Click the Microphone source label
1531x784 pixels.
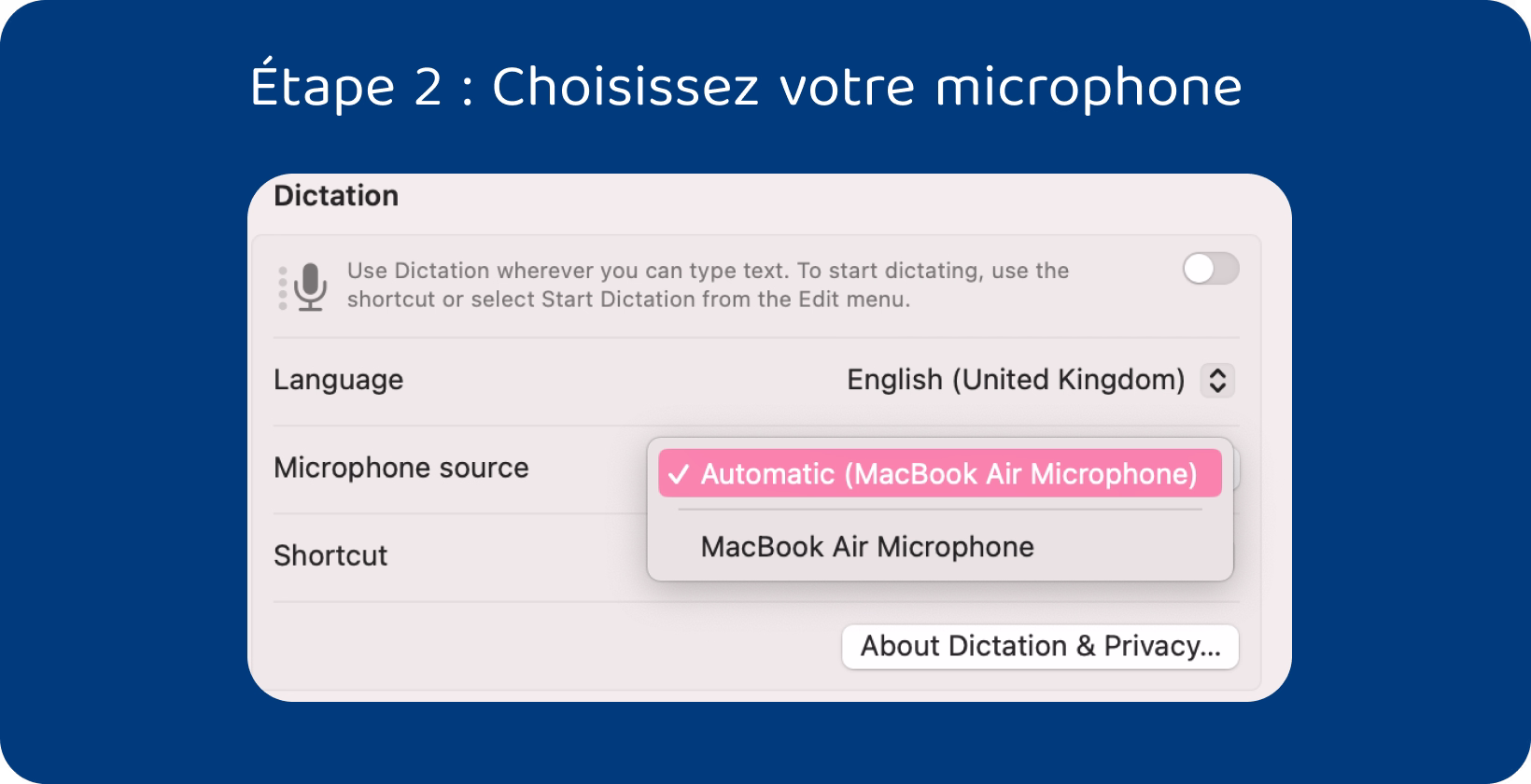coord(401,468)
